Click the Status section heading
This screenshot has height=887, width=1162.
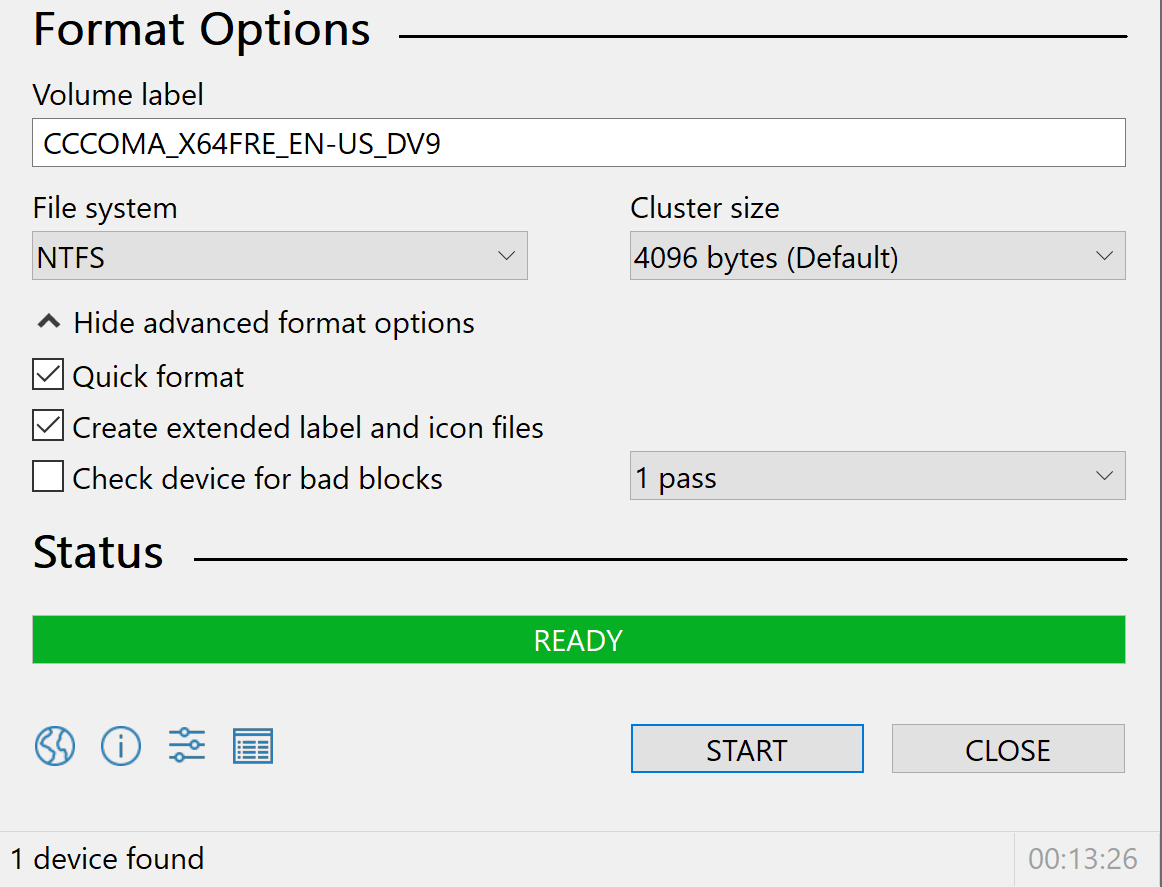pos(98,552)
